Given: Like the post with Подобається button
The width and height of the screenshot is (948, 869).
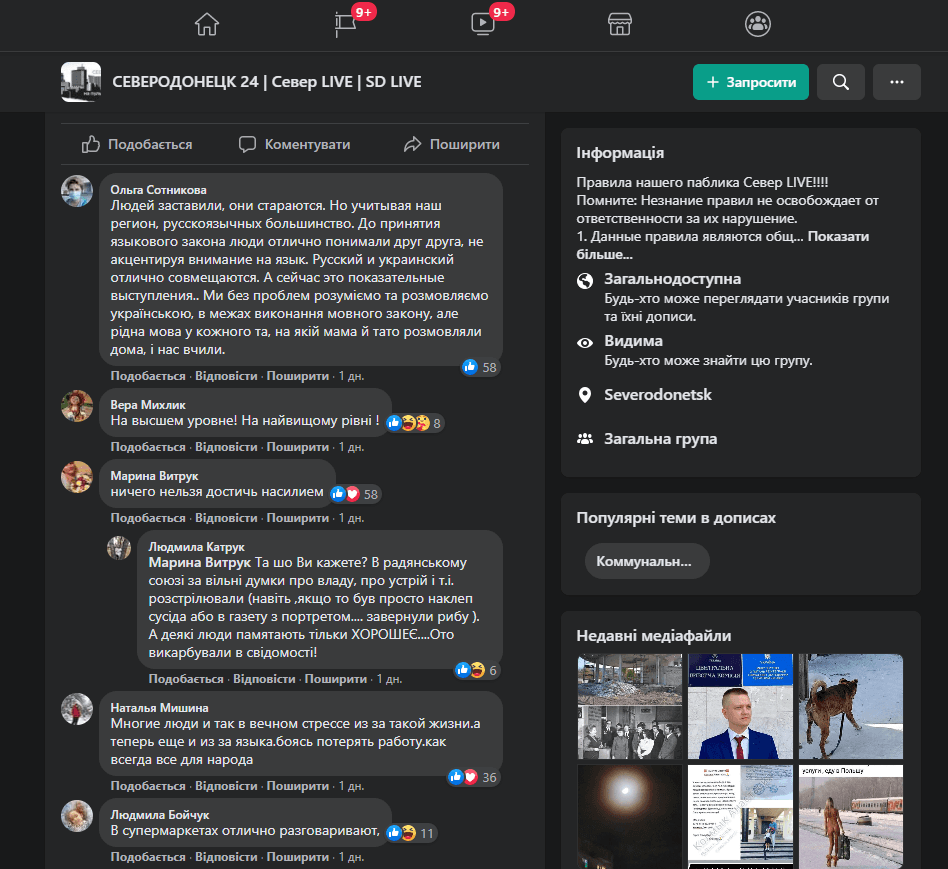Looking at the screenshot, I should point(137,144).
